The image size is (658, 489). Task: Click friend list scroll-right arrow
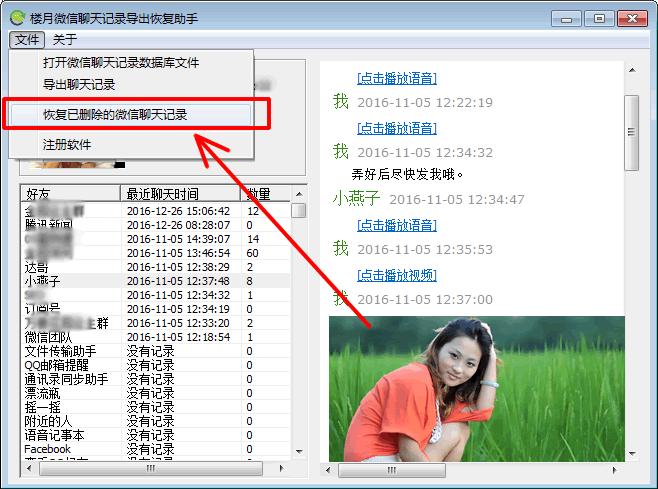coord(281,468)
